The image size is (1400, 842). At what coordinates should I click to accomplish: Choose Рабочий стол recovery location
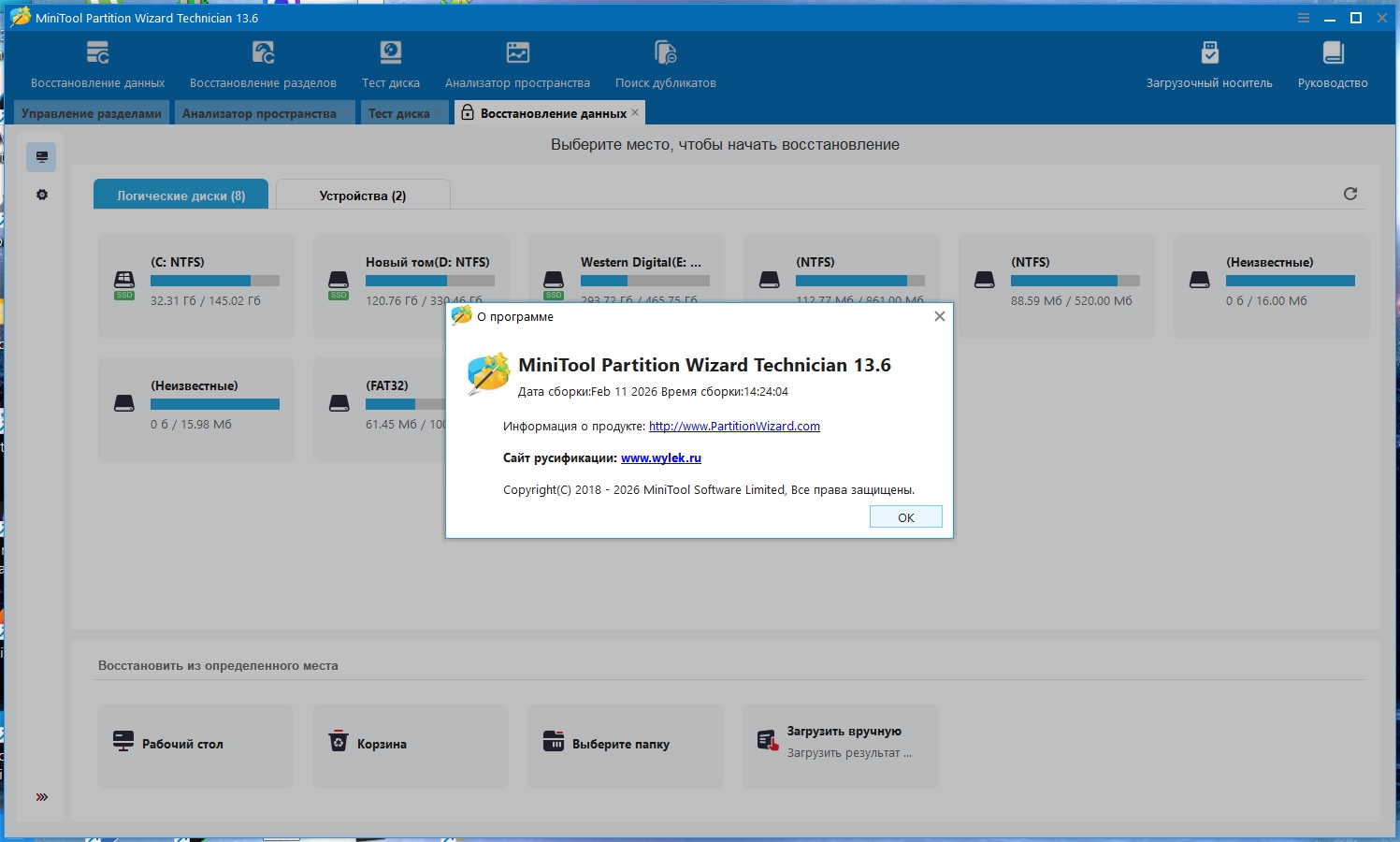click(x=195, y=746)
